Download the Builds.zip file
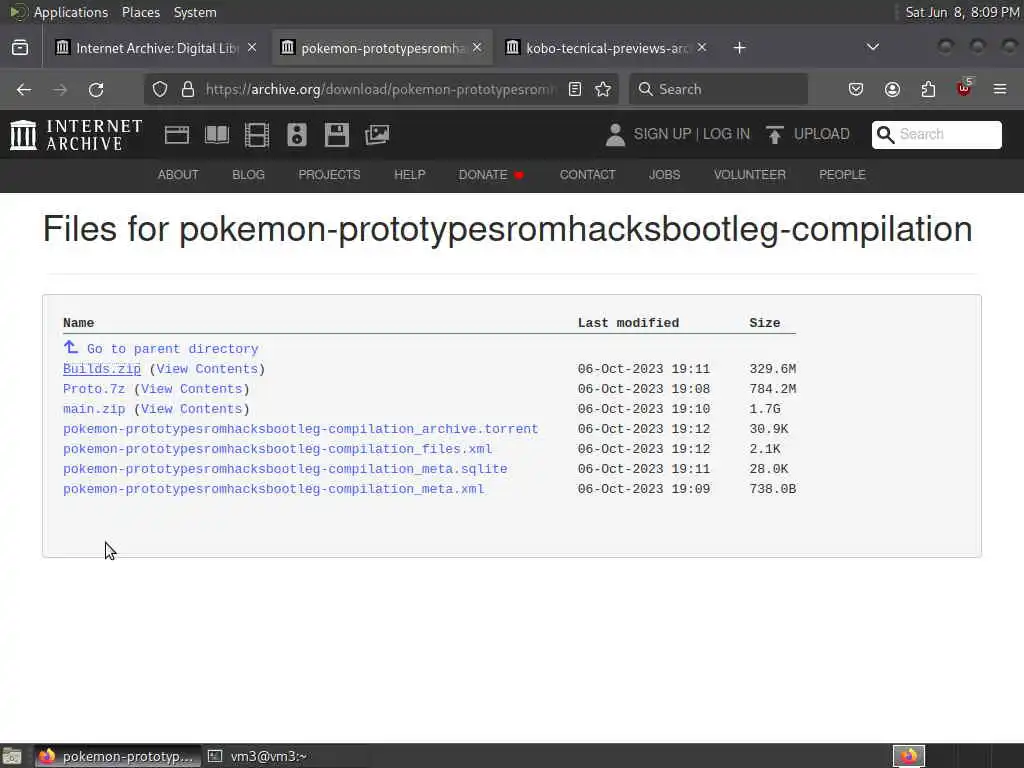The image size is (1024, 768). point(102,369)
